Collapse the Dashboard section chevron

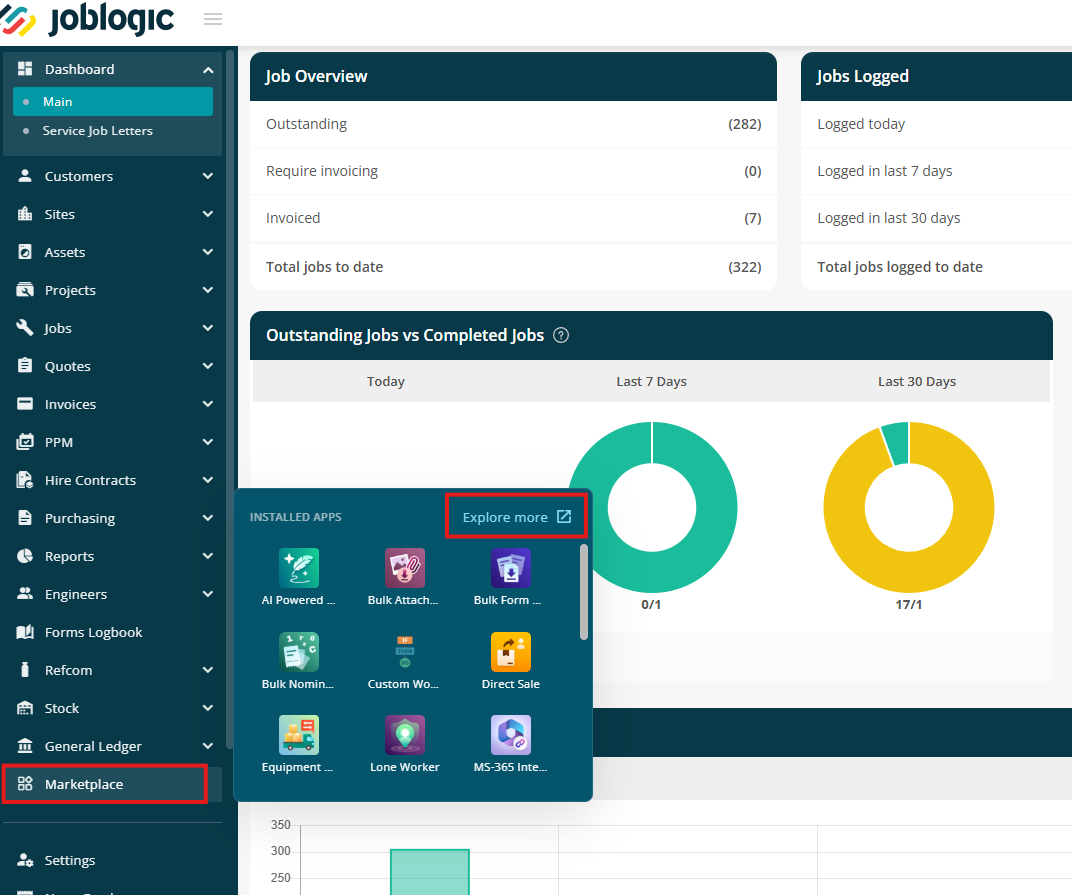[x=208, y=70]
